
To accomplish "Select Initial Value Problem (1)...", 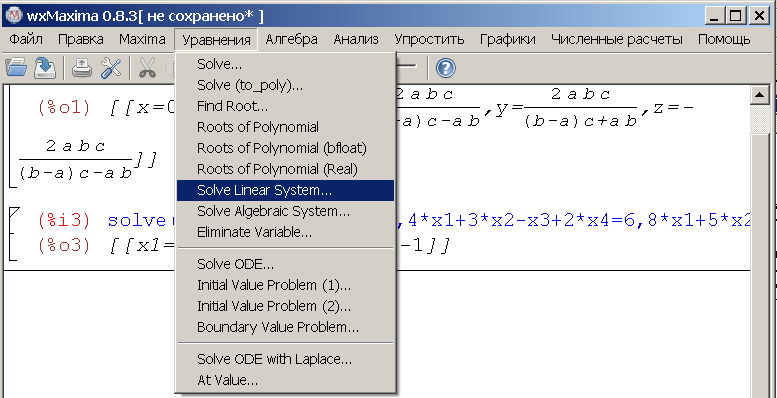I will click(285, 285).
